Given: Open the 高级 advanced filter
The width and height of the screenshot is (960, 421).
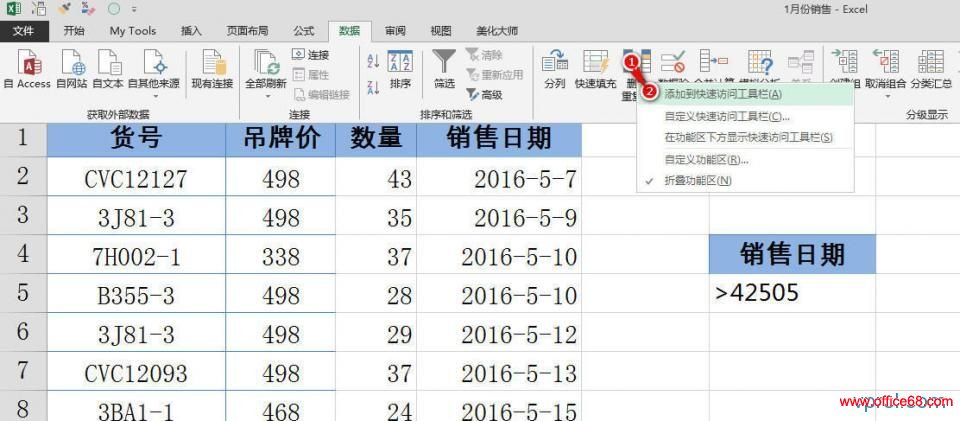Looking at the screenshot, I should 484,94.
